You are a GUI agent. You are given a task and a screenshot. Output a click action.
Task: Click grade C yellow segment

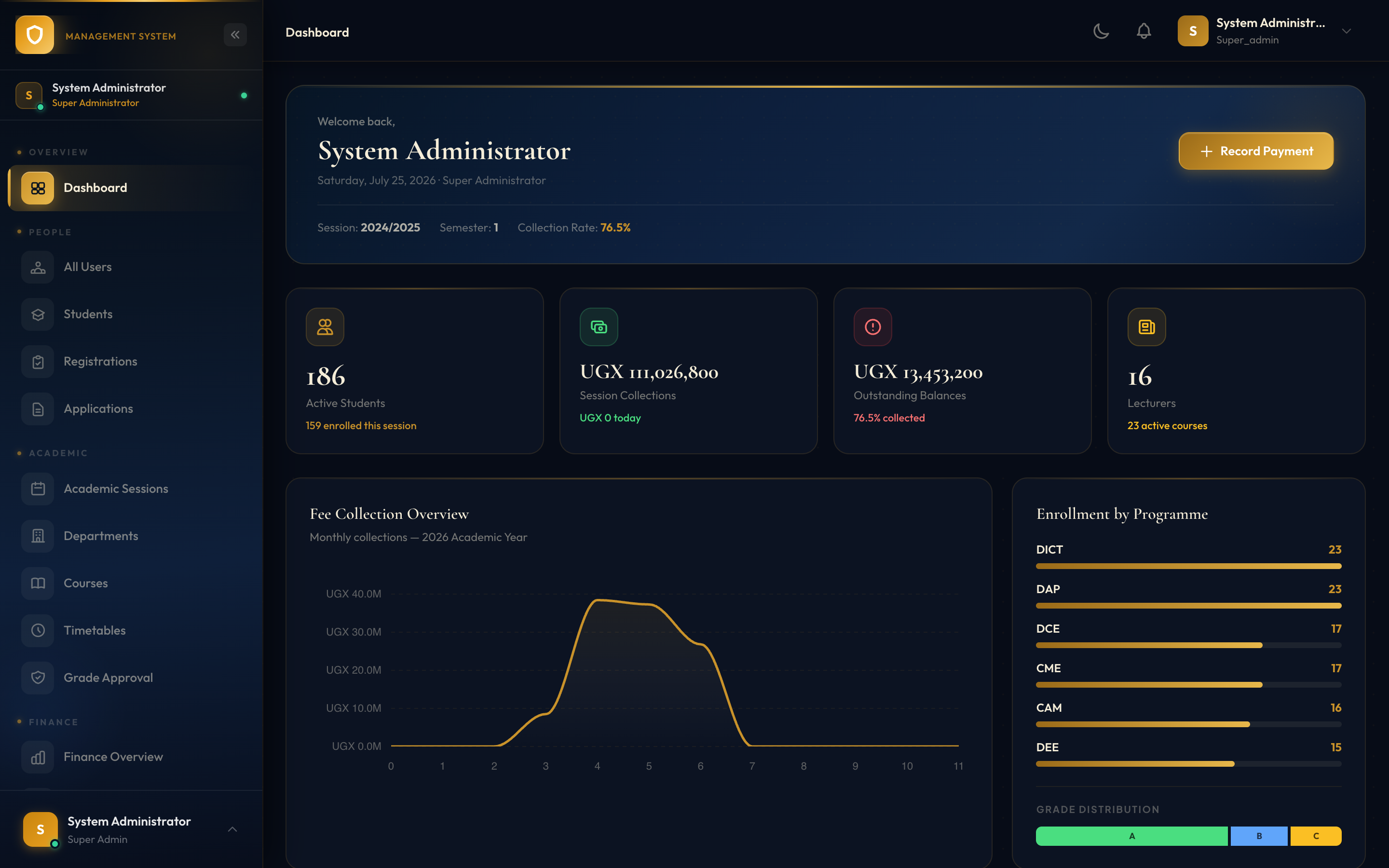pyautogui.click(x=1316, y=836)
